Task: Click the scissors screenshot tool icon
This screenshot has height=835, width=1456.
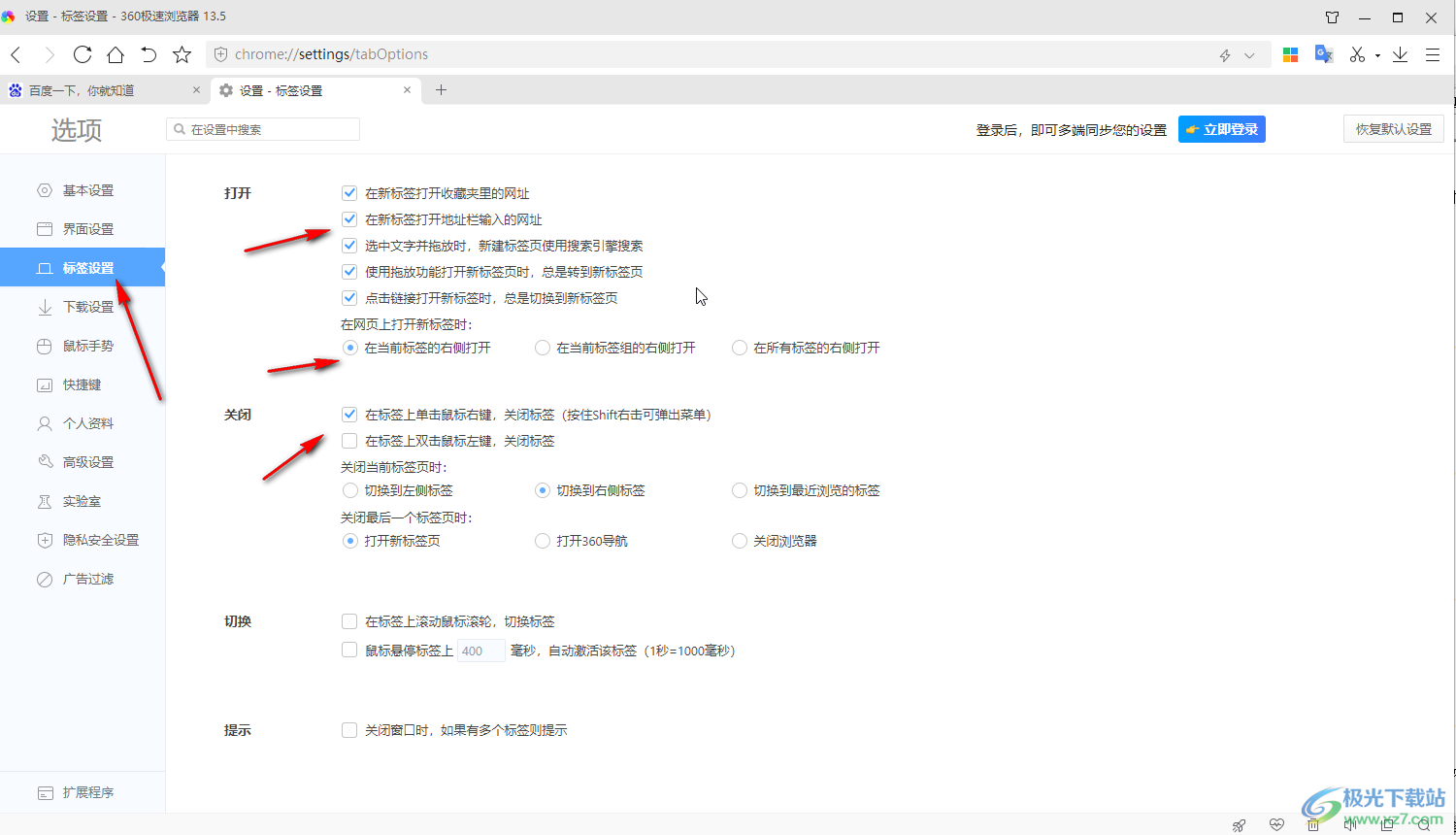Action: (1357, 55)
